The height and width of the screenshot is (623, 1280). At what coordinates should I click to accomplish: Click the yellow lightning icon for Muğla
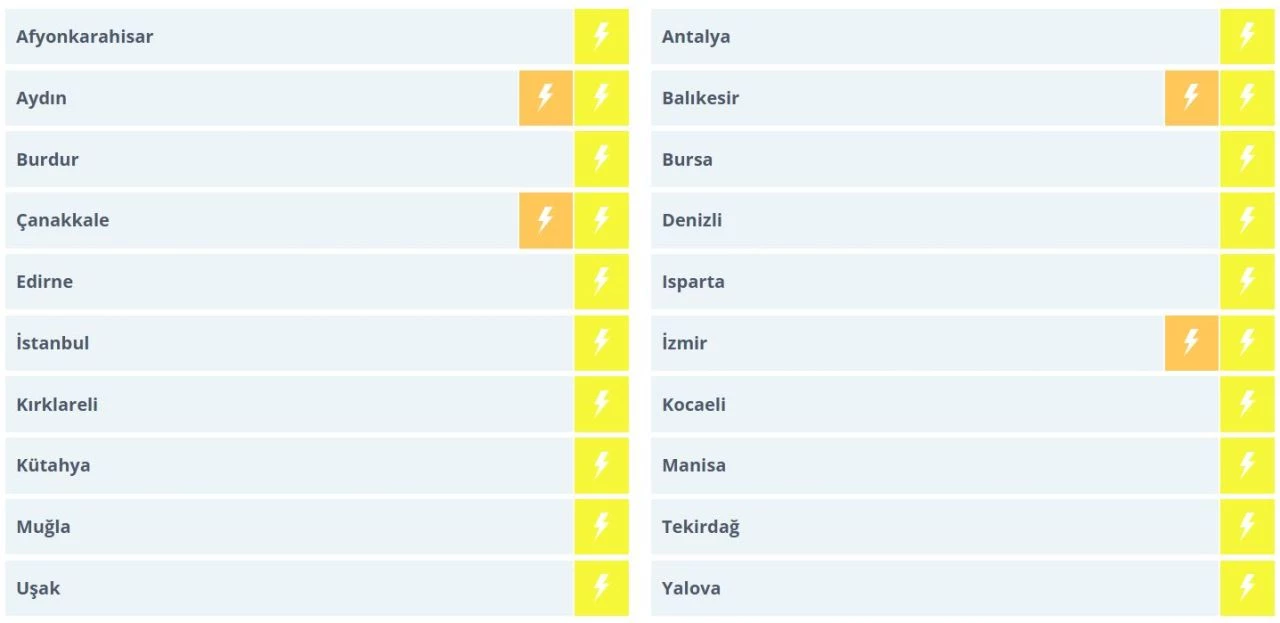601,527
